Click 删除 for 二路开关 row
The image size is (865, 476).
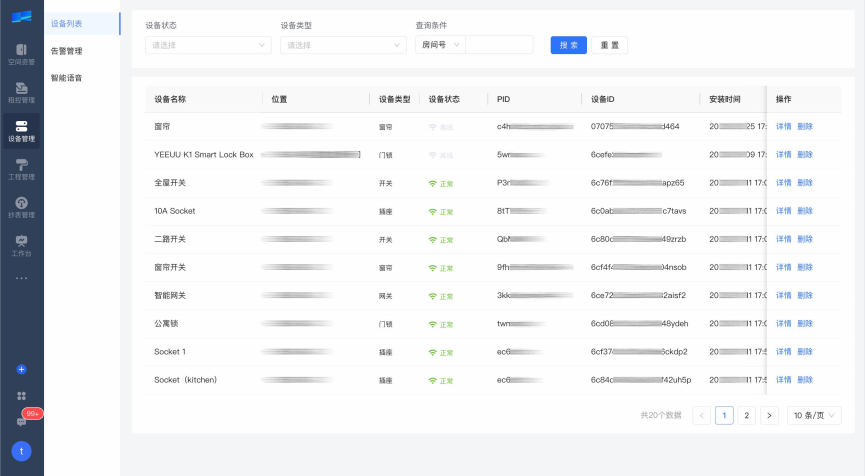[805, 239]
